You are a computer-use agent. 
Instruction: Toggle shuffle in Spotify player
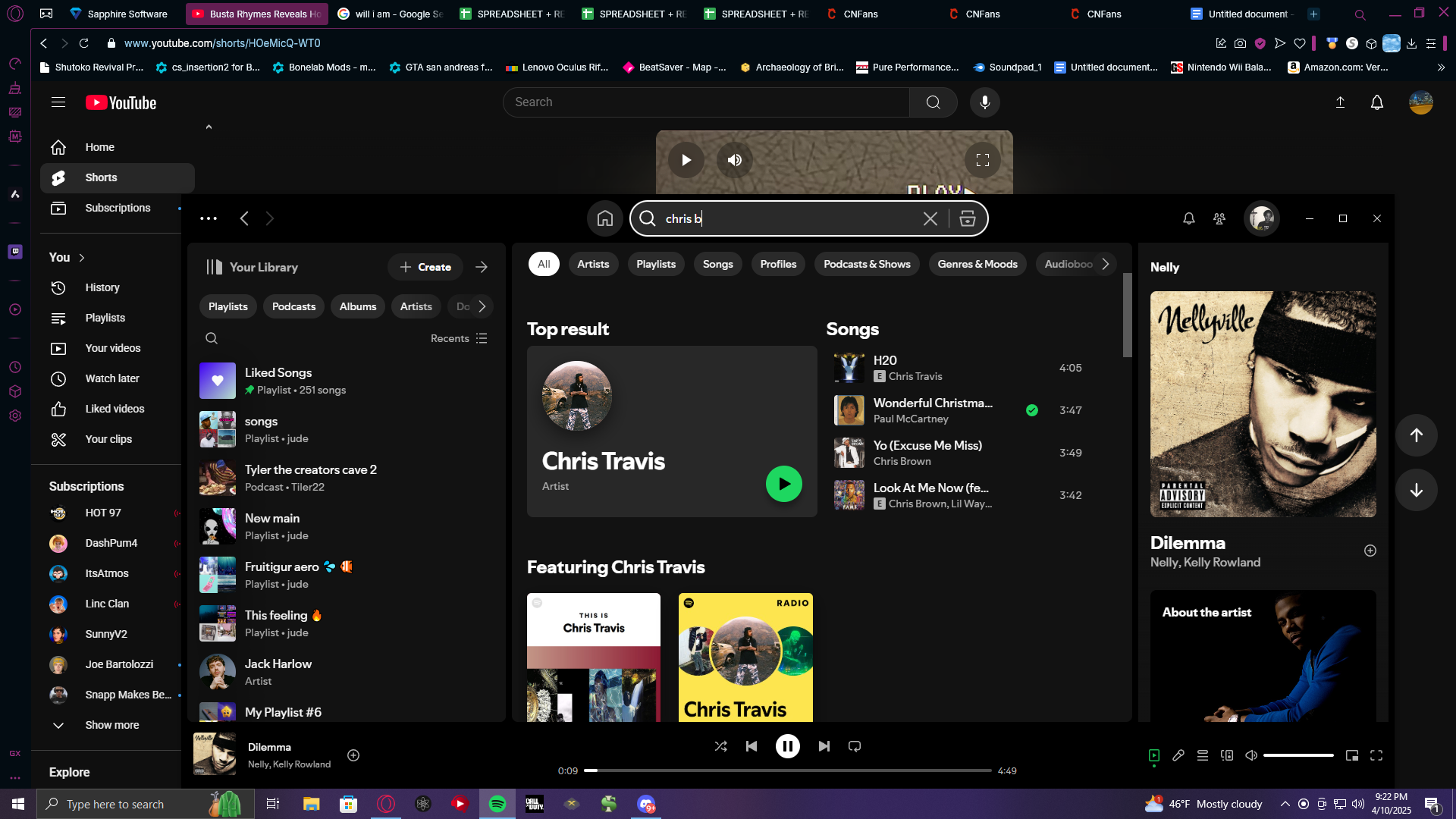[720, 746]
